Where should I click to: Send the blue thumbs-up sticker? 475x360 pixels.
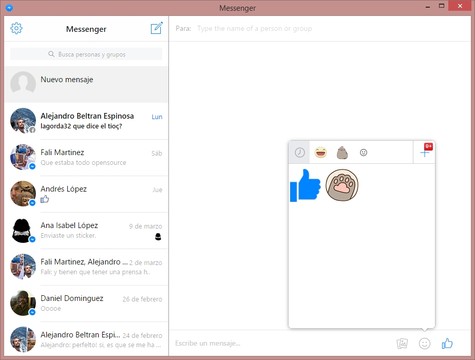click(x=305, y=185)
